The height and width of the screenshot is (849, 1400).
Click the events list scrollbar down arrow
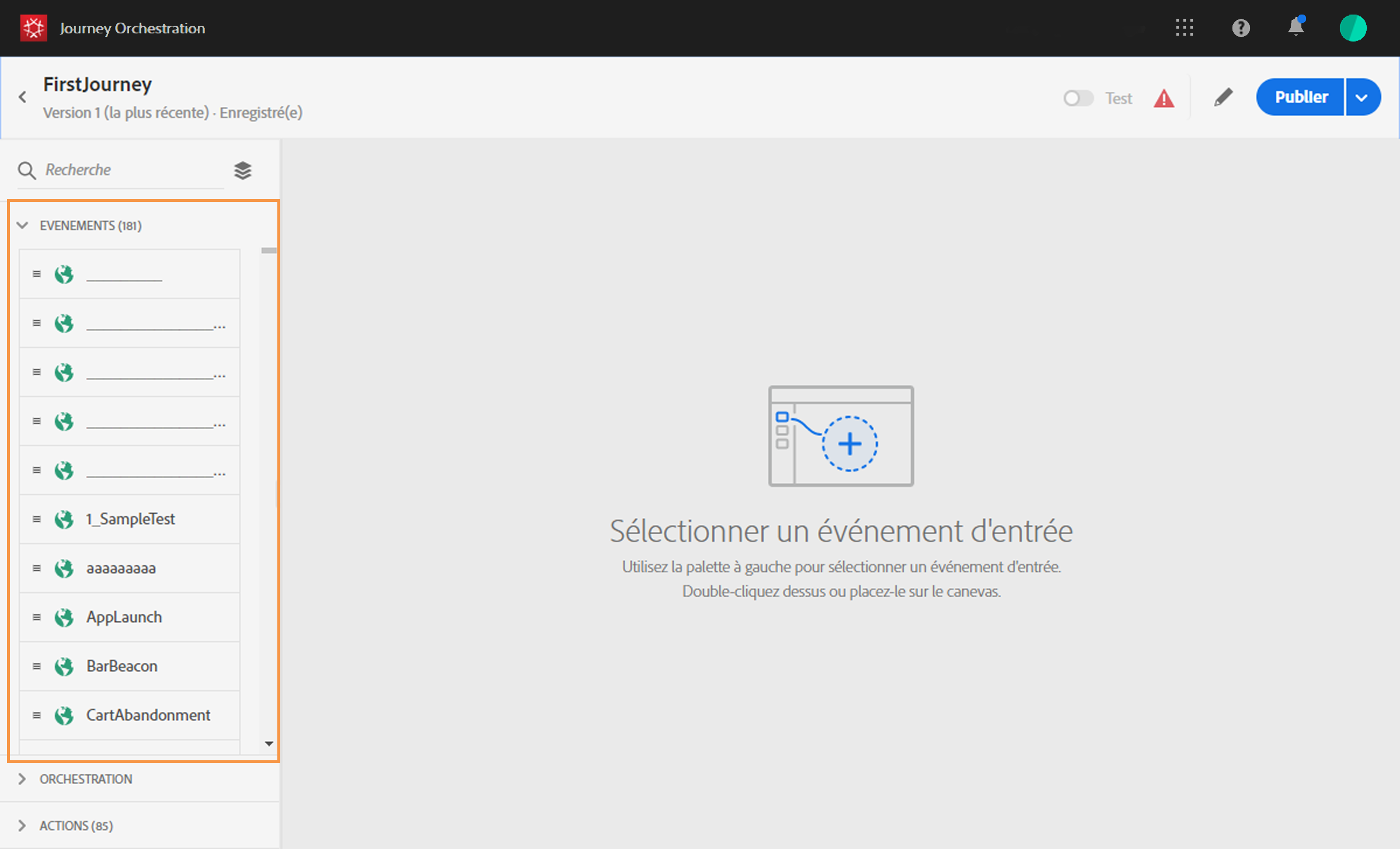[x=269, y=743]
